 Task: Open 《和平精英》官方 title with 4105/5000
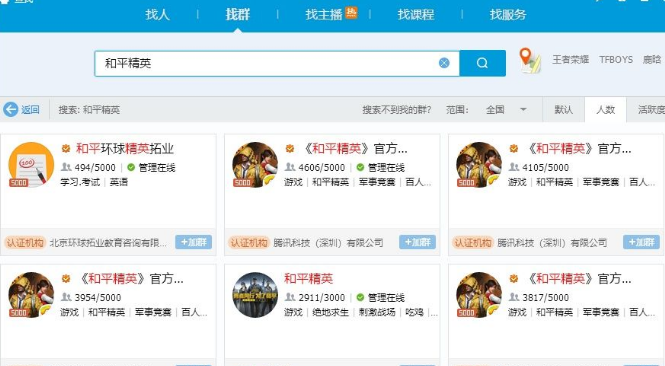click(x=579, y=148)
